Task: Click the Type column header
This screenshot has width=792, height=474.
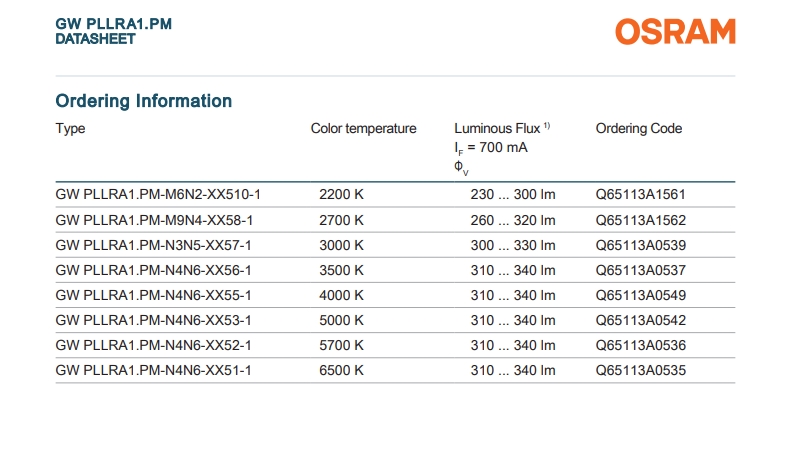Action: [x=70, y=128]
